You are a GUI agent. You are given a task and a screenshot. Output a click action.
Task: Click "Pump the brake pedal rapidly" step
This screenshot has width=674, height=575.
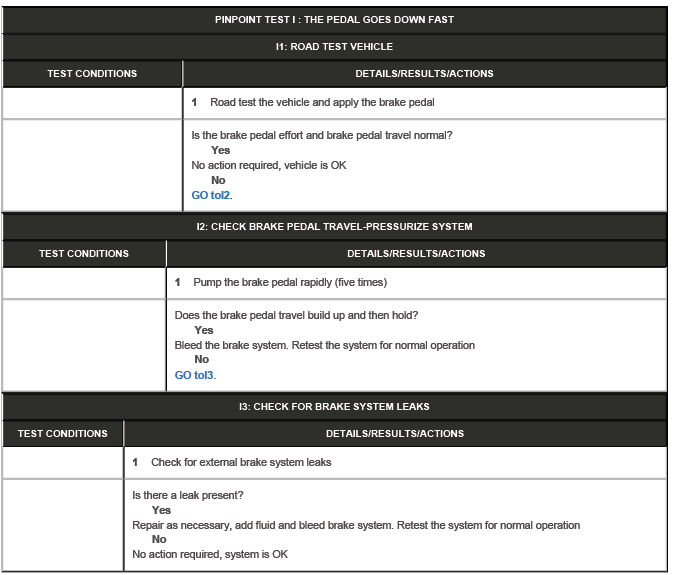pos(290,282)
